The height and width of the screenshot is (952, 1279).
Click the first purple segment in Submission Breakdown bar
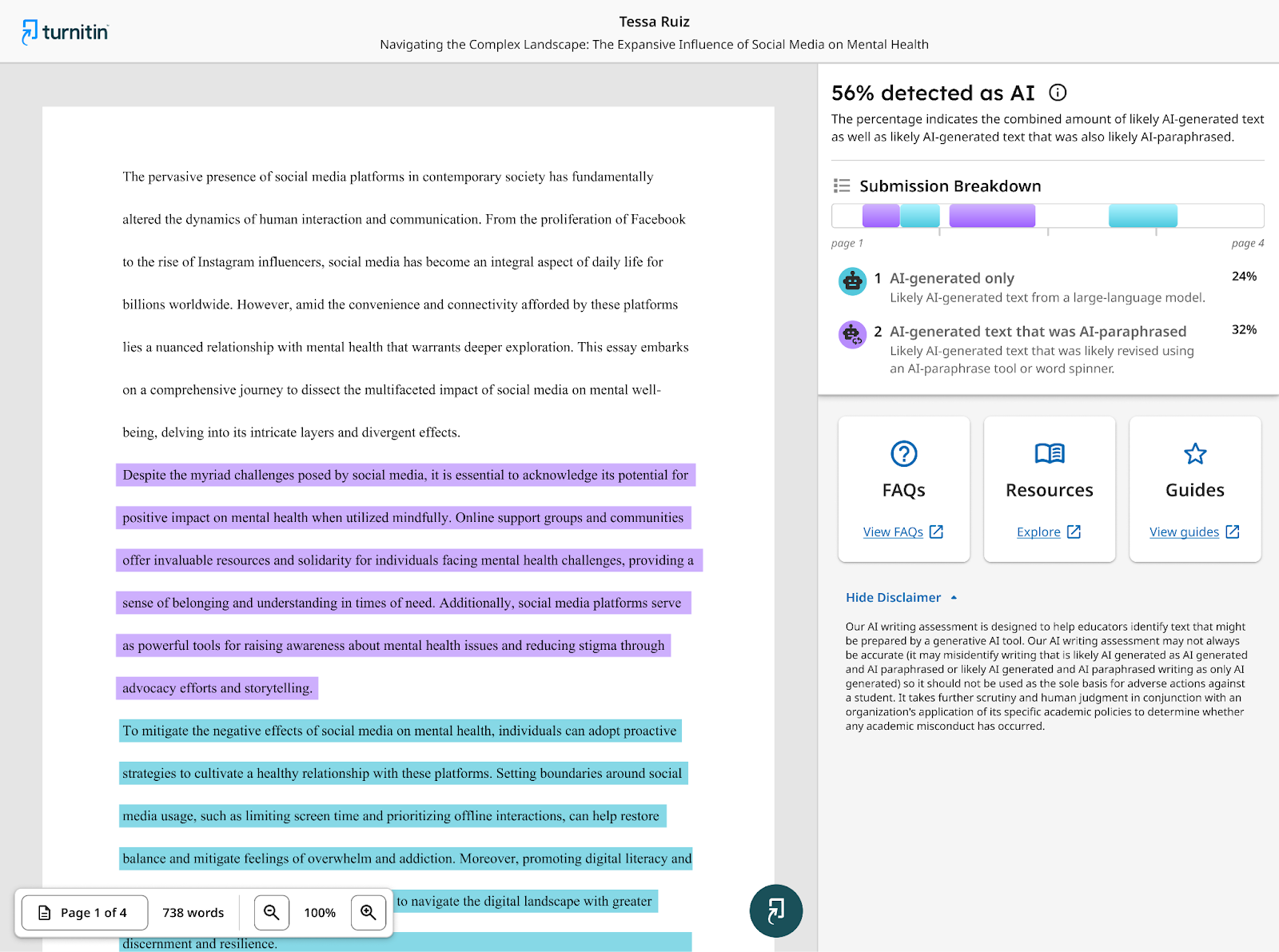(x=880, y=216)
